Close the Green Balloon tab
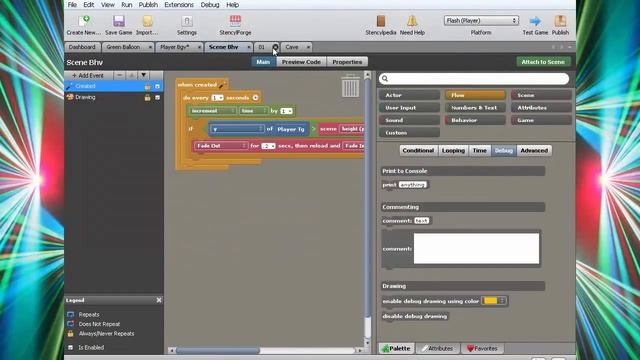The width and height of the screenshot is (640, 360). 150,47
